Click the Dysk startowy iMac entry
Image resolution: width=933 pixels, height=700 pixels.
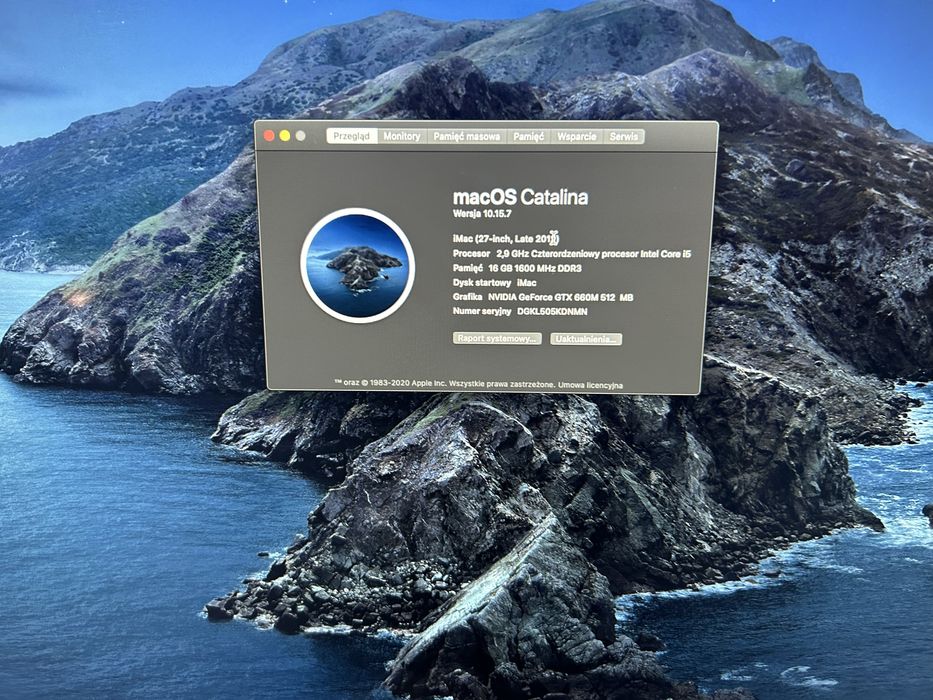click(x=494, y=283)
